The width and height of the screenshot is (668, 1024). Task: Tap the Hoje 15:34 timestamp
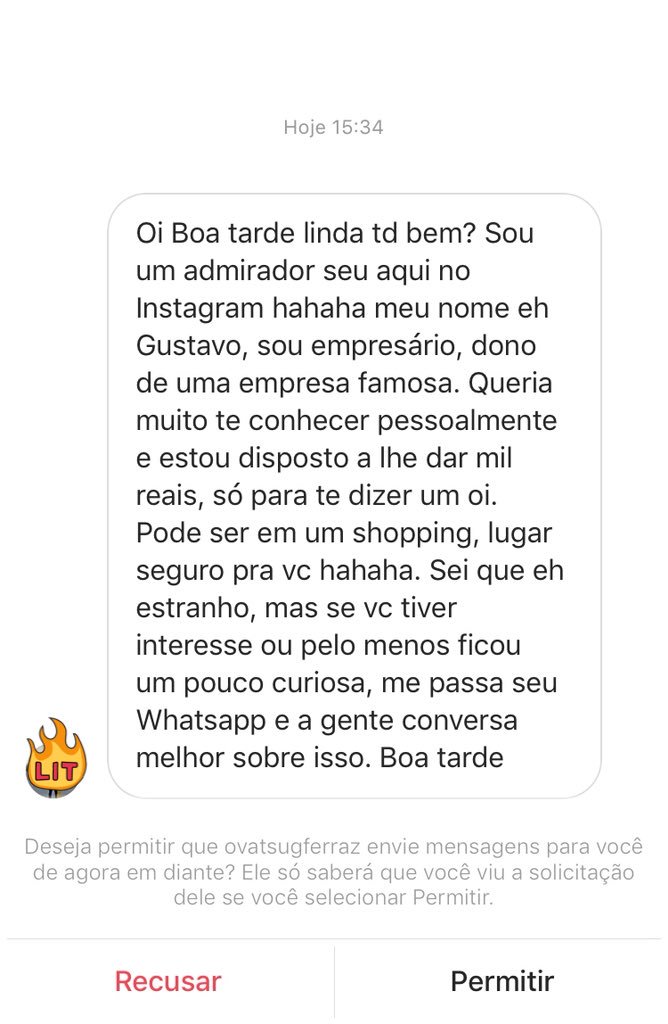[334, 127]
